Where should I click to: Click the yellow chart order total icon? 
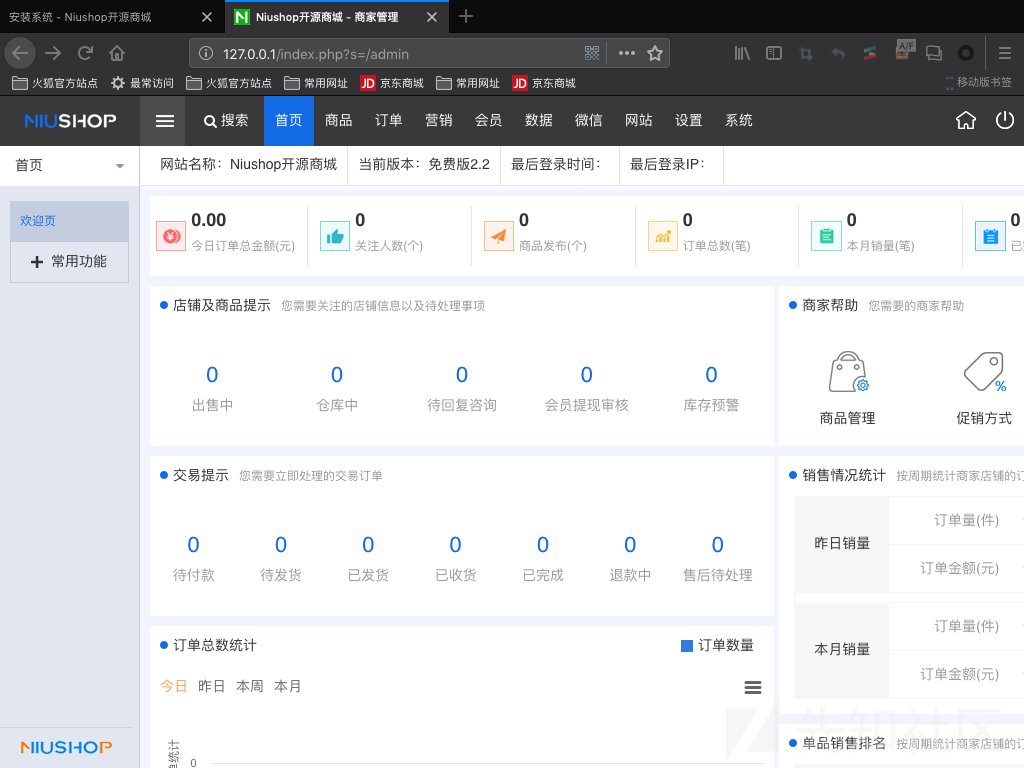[x=663, y=236]
